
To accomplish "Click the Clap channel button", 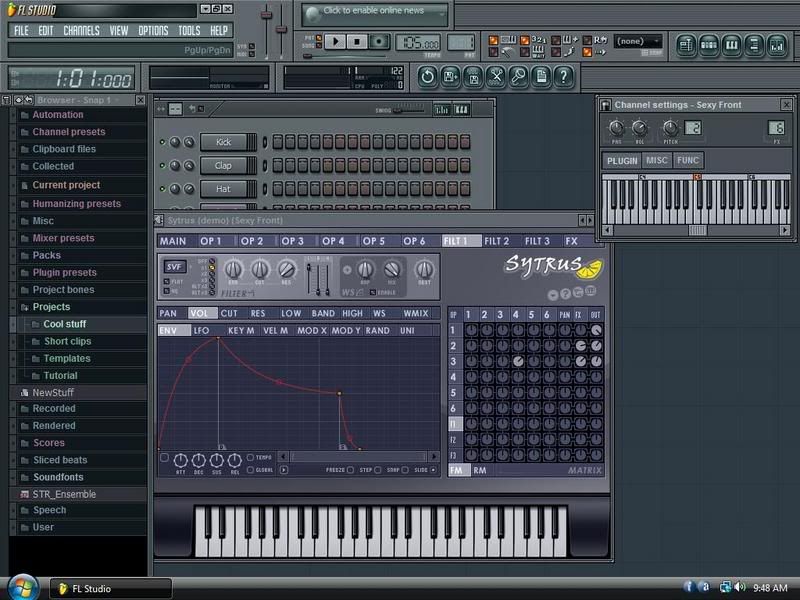I will tap(223, 165).
